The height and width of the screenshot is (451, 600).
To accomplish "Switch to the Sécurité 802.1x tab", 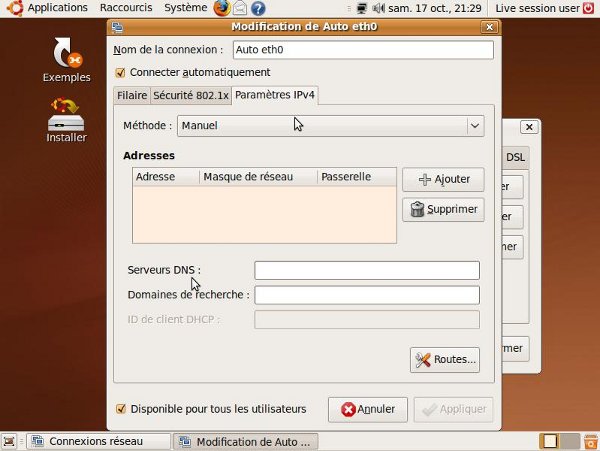I will (x=190, y=96).
